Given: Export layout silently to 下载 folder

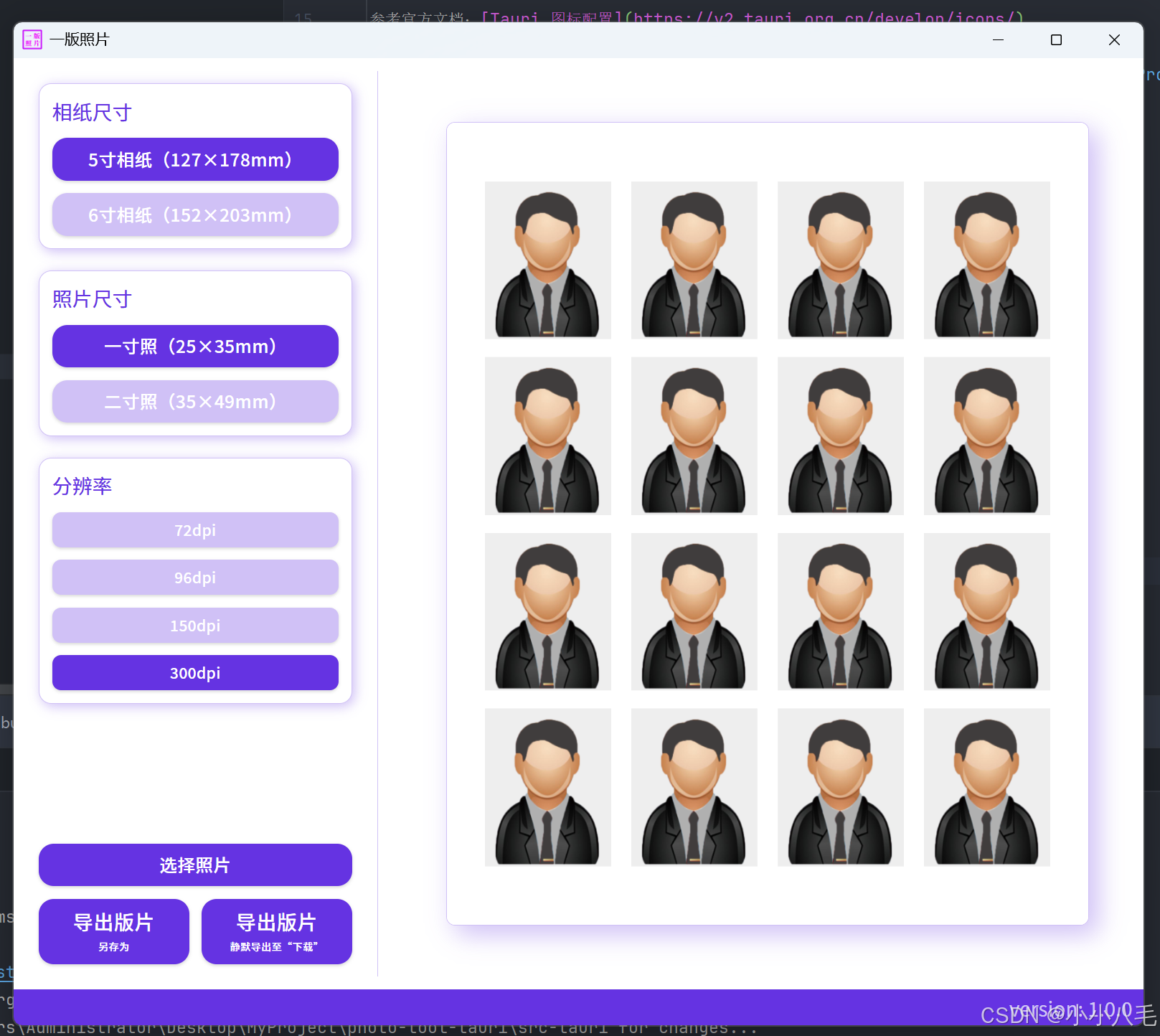Looking at the screenshot, I should point(277,931).
